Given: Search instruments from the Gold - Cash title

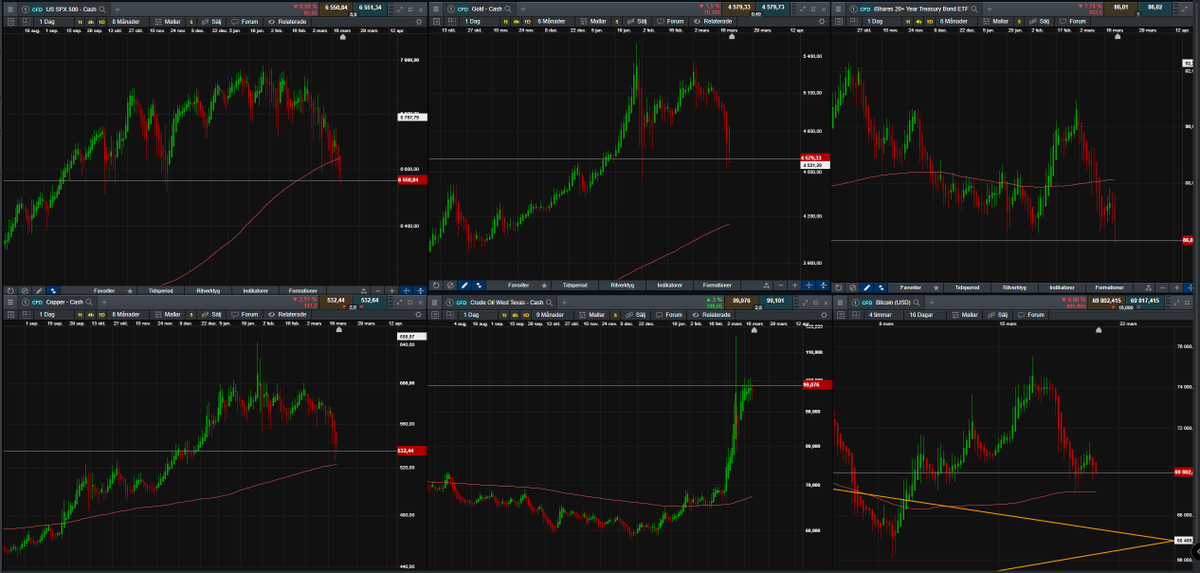Looking at the screenshot, I should 508,9.
